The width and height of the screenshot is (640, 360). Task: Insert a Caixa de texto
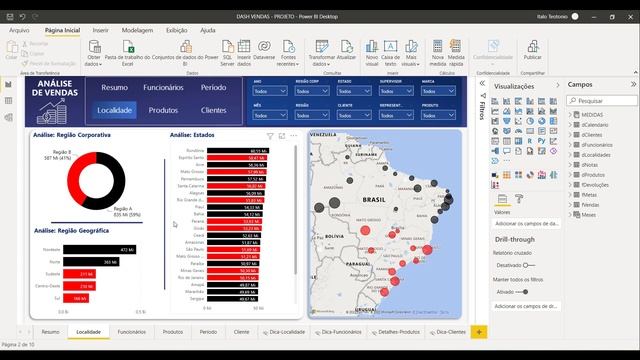pyautogui.click(x=391, y=53)
